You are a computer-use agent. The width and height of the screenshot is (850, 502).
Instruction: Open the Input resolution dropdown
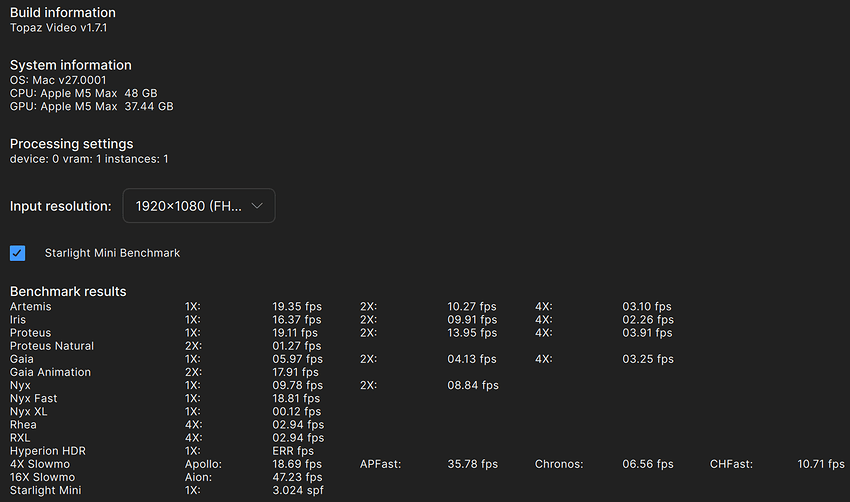[199, 205]
